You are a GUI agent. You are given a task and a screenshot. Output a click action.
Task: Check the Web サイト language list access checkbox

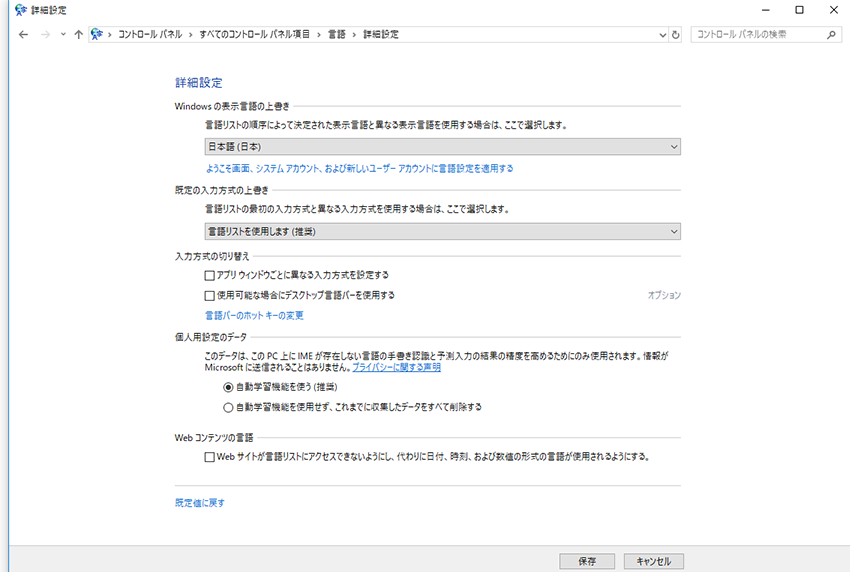tap(210, 457)
